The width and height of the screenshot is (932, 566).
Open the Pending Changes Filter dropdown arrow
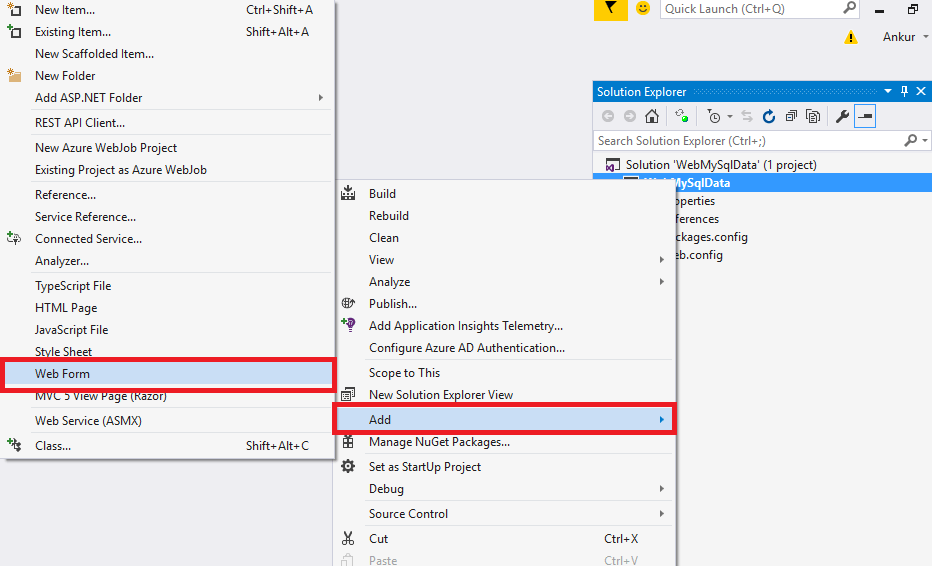pos(730,117)
